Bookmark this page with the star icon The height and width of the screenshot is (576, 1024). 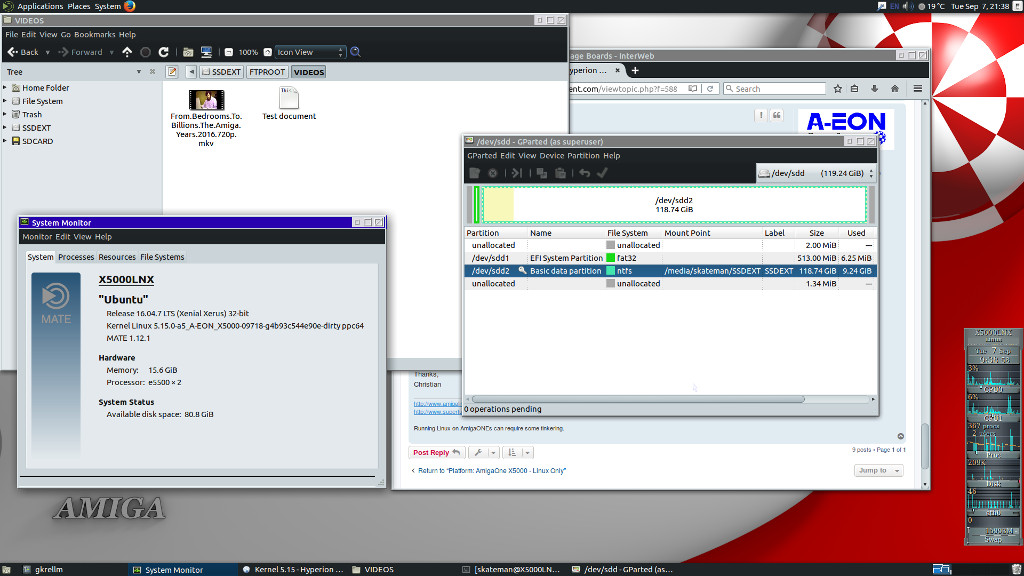[838, 89]
